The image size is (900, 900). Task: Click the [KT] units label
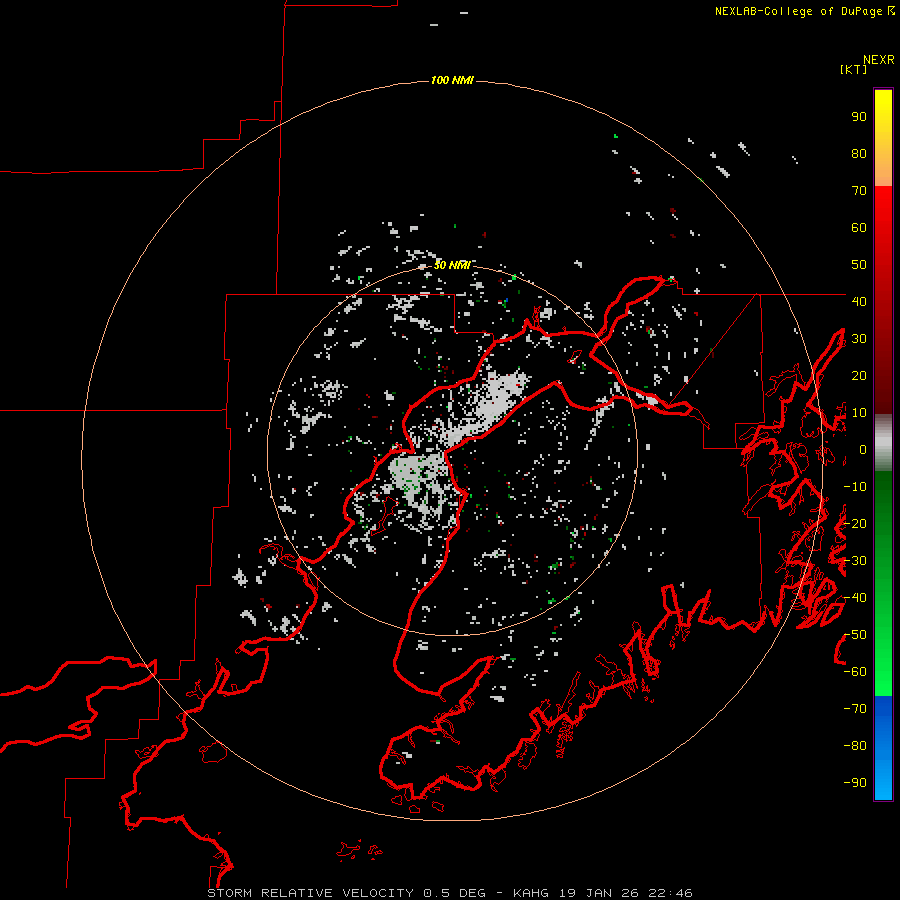853,69
